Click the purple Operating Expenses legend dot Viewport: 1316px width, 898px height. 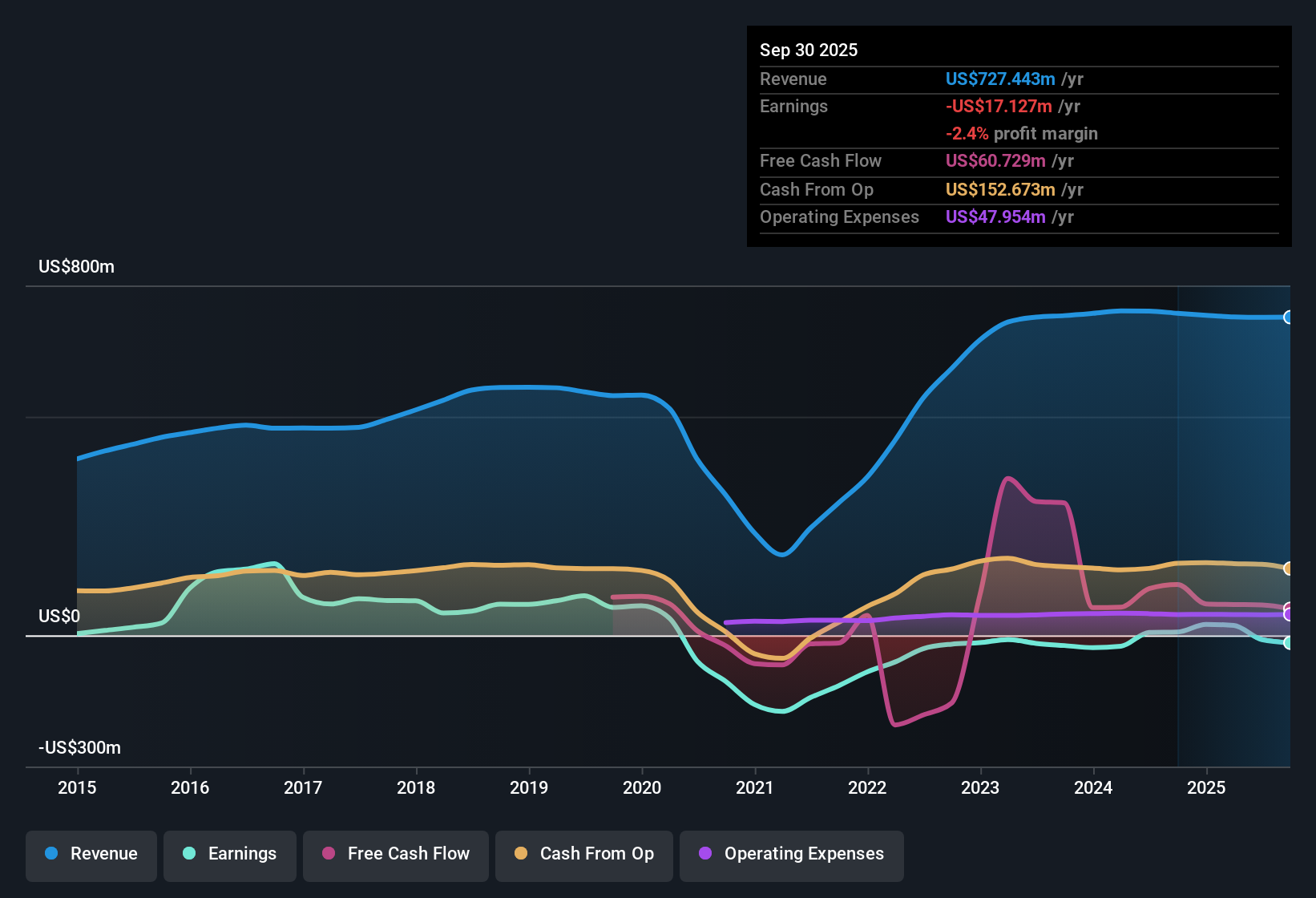tap(704, 854)
